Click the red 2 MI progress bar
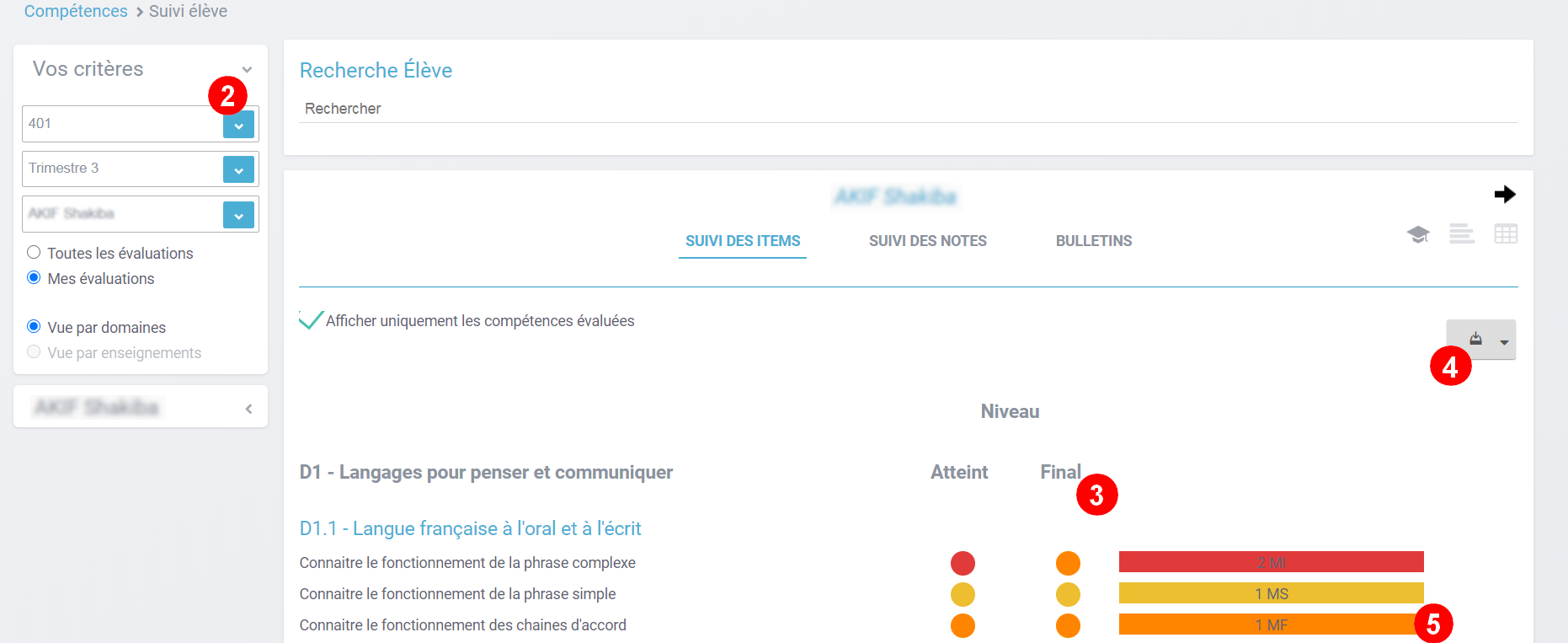Screen dimensions: 1568x643 (1271, 562)
